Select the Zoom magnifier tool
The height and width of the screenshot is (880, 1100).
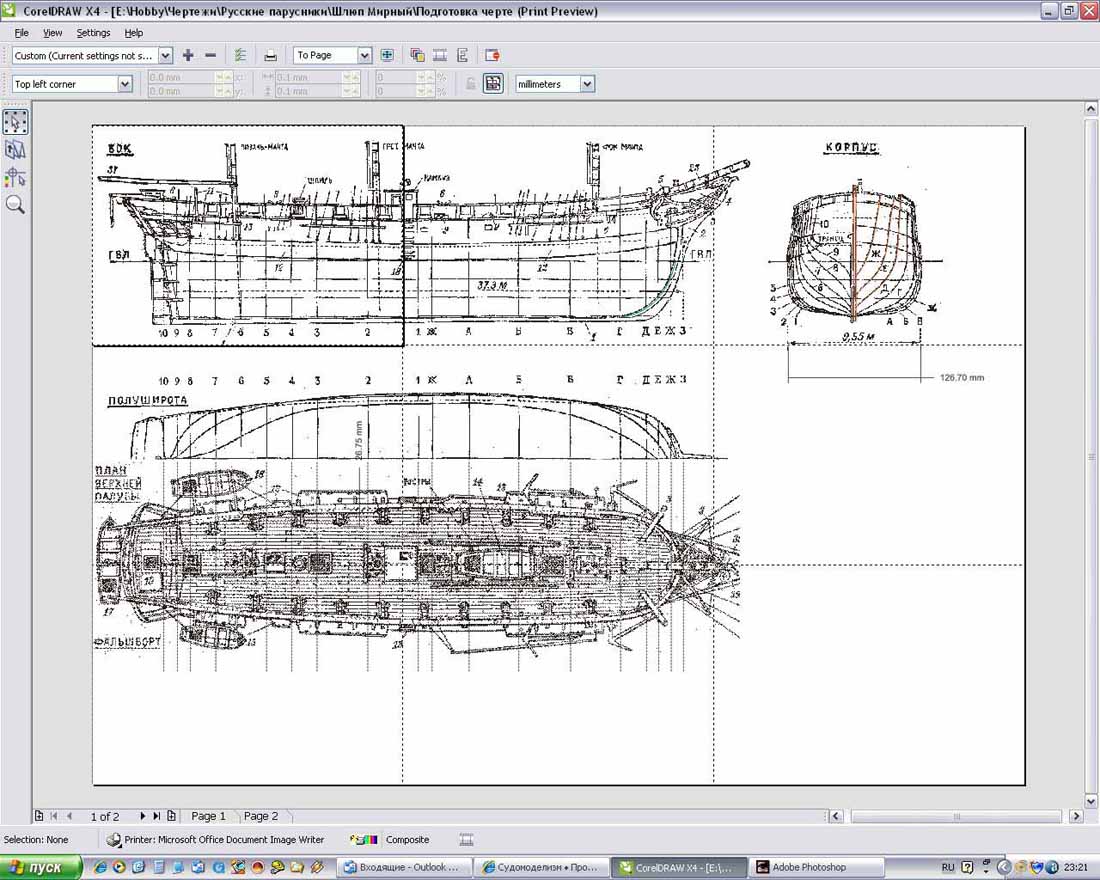(15, 205)
